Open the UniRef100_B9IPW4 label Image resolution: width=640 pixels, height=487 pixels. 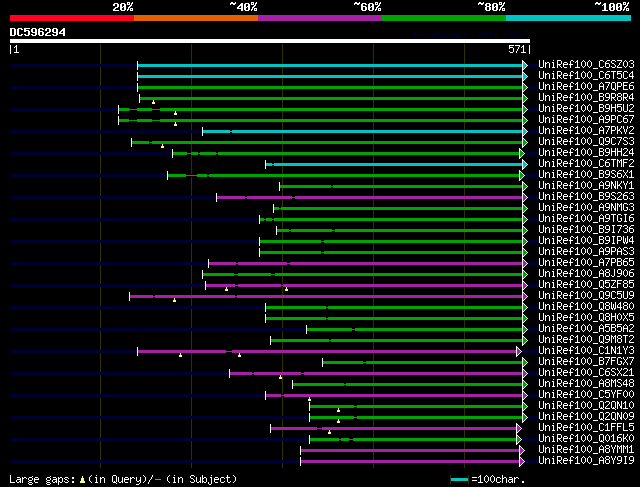point(586,240)
